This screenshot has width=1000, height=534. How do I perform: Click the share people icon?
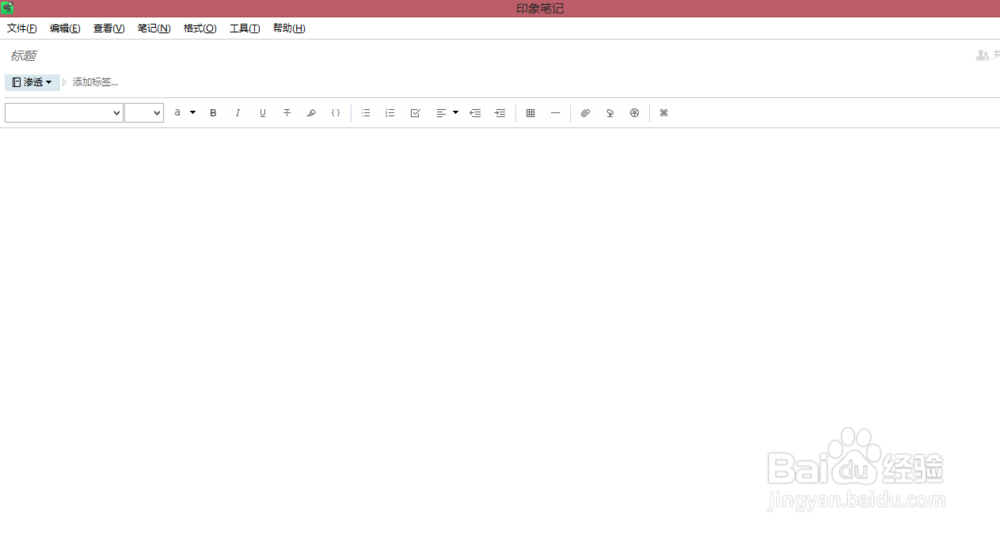pos(982,56)
